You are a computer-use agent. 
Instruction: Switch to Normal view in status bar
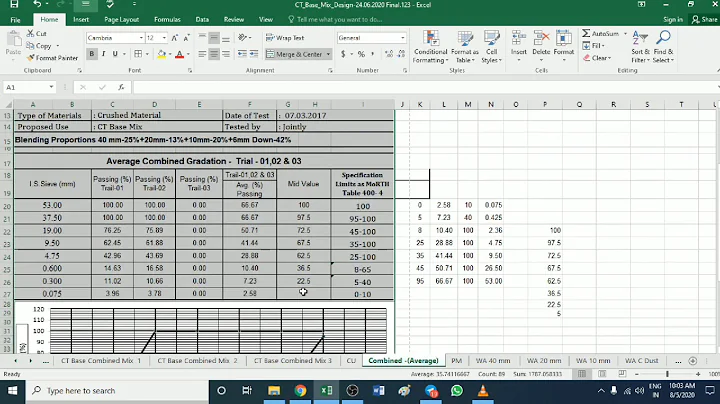point(582,374)
